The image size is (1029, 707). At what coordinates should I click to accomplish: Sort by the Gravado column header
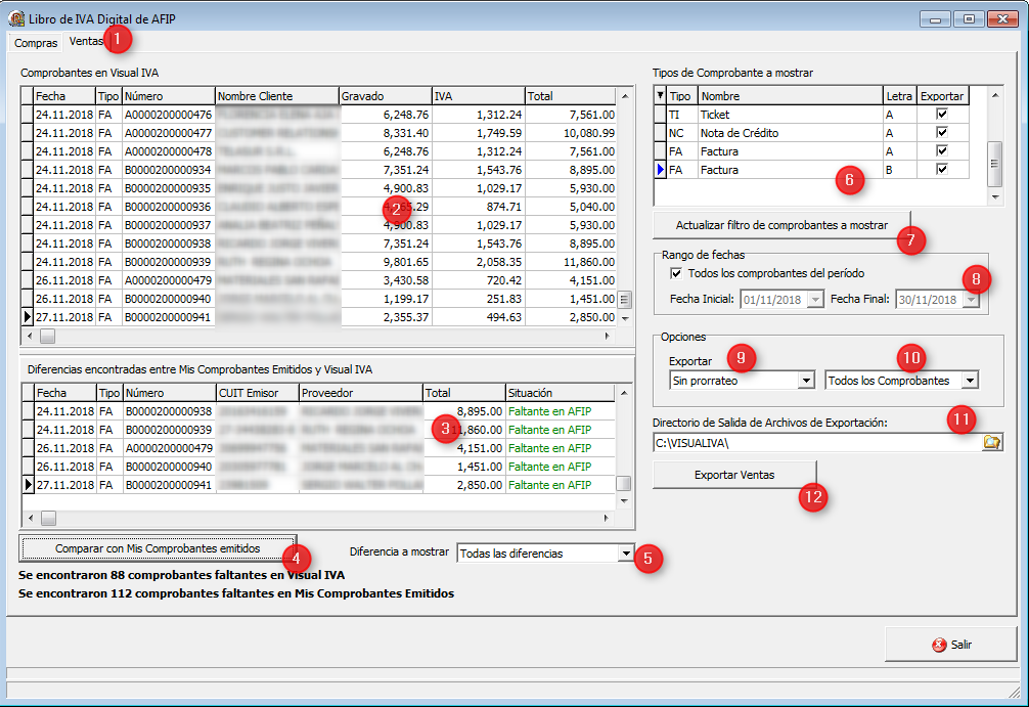pos(384,96)
